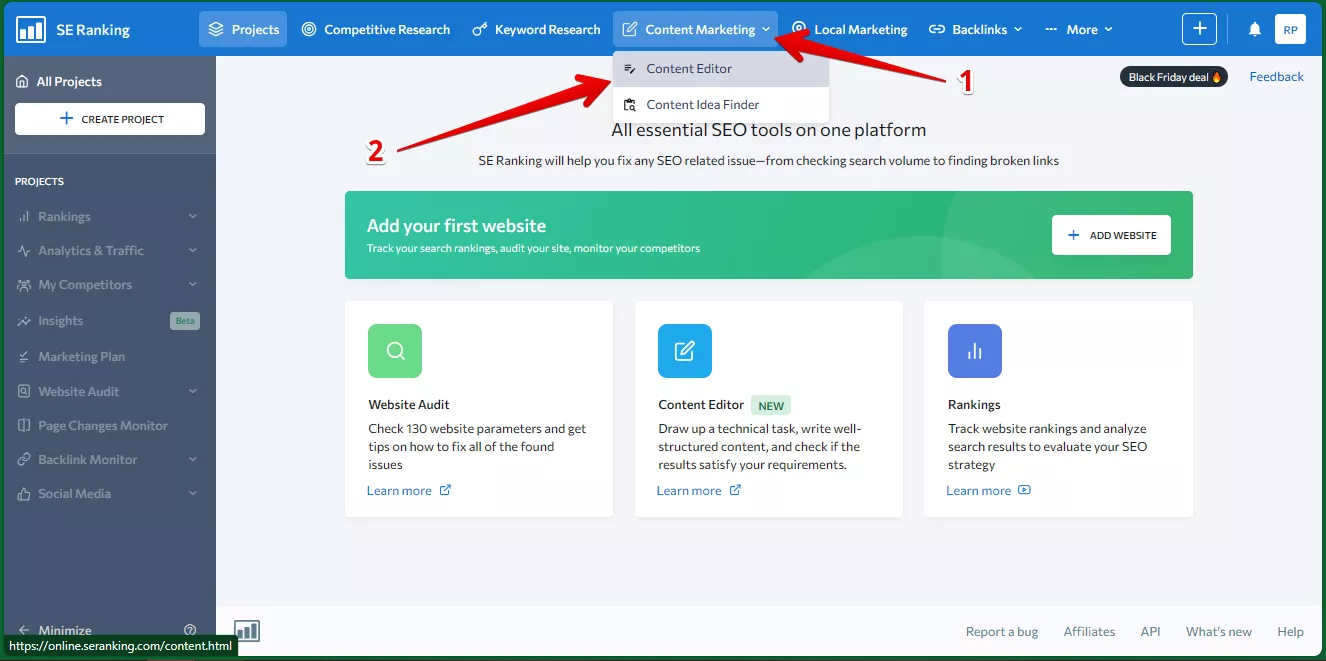Click the Feedback link
The height and width of the screenshot is (661, 1326).
(1276, 77)
